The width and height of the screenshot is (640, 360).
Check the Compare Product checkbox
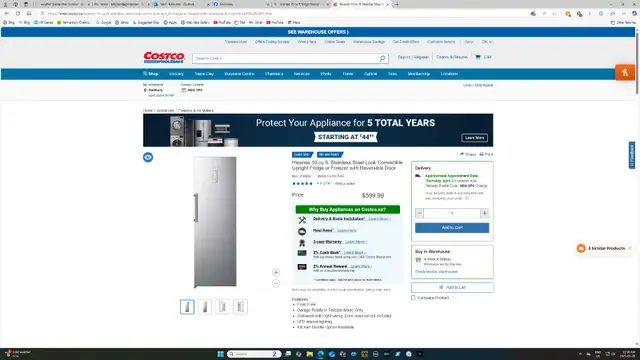tap(413, 298)
